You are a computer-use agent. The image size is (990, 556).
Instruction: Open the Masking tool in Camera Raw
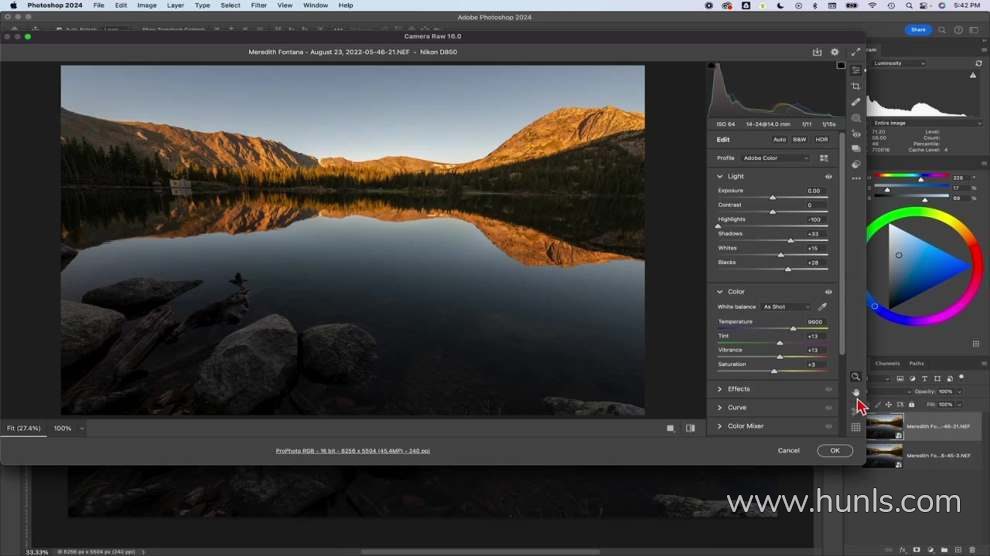coord(856,118)
